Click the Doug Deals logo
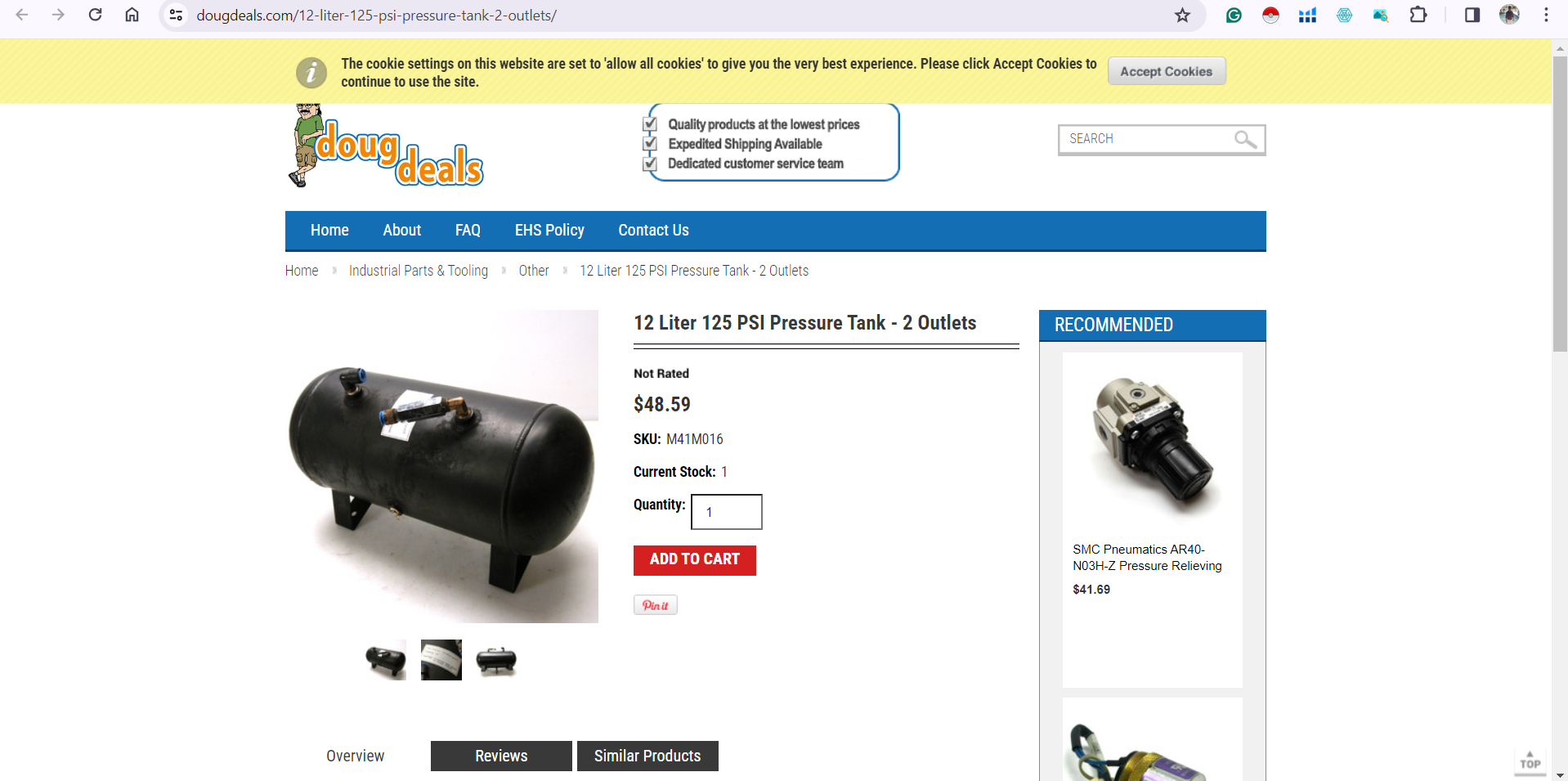 pyautogui.click(x=386, y=146)
